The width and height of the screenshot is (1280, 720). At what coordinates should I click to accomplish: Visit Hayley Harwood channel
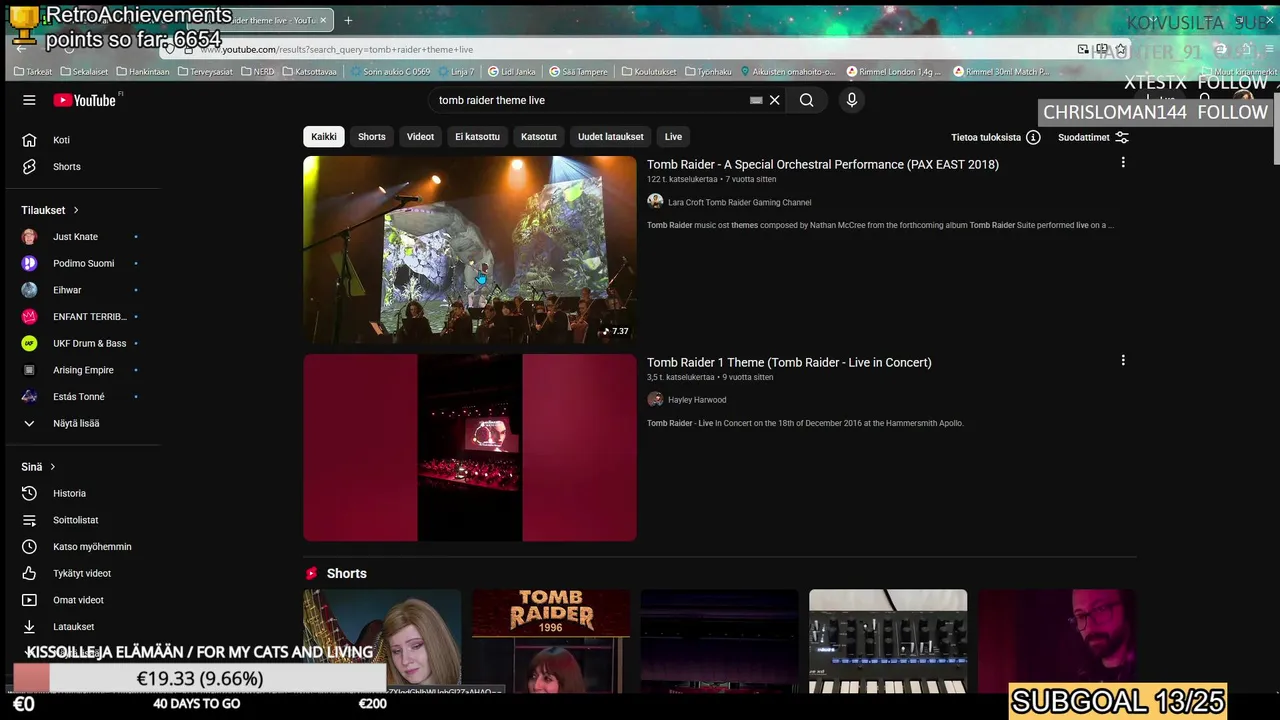pos(697,400)
